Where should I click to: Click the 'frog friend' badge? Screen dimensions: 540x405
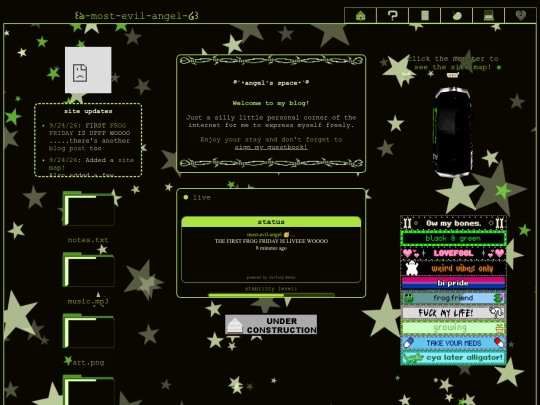[453, 298]
